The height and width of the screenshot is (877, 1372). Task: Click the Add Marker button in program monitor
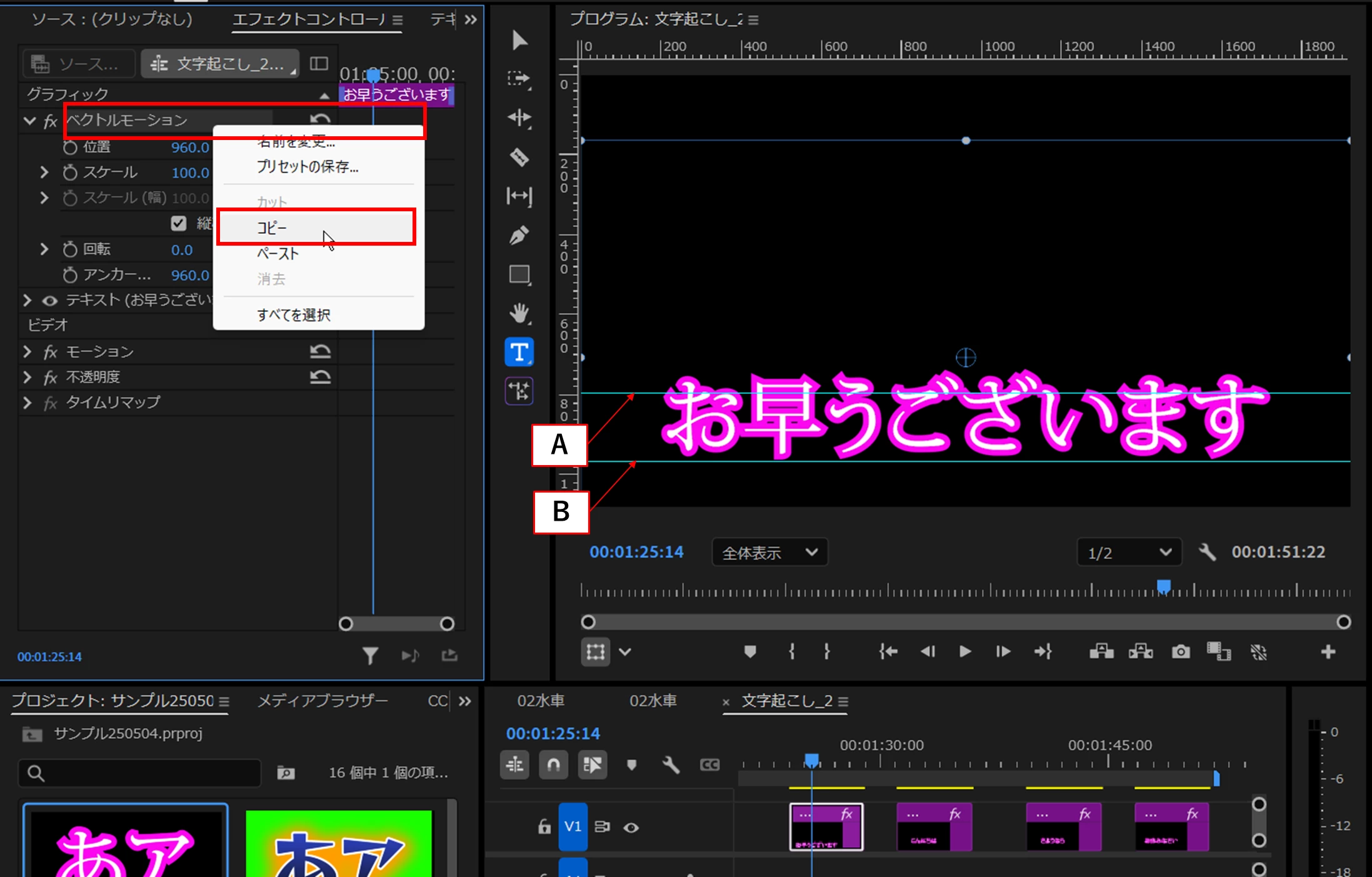(750, 652)
